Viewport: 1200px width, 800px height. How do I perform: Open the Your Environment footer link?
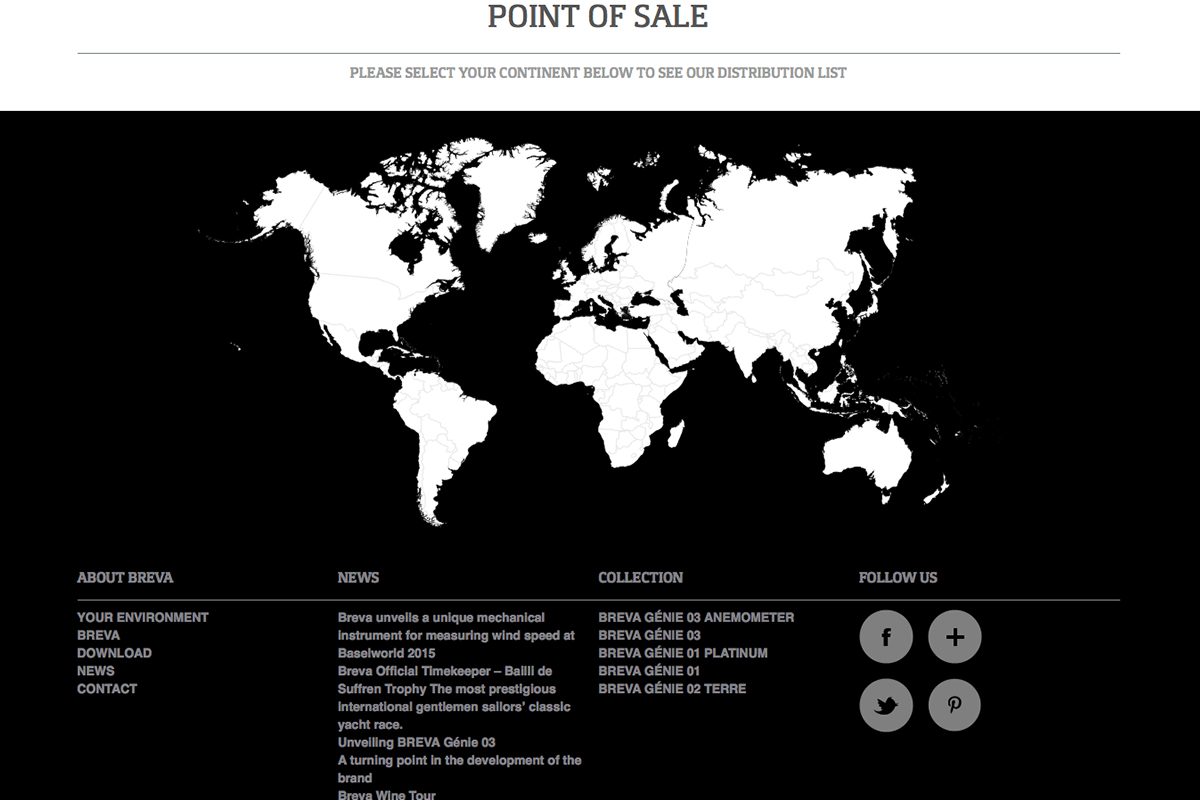(143, 617)
